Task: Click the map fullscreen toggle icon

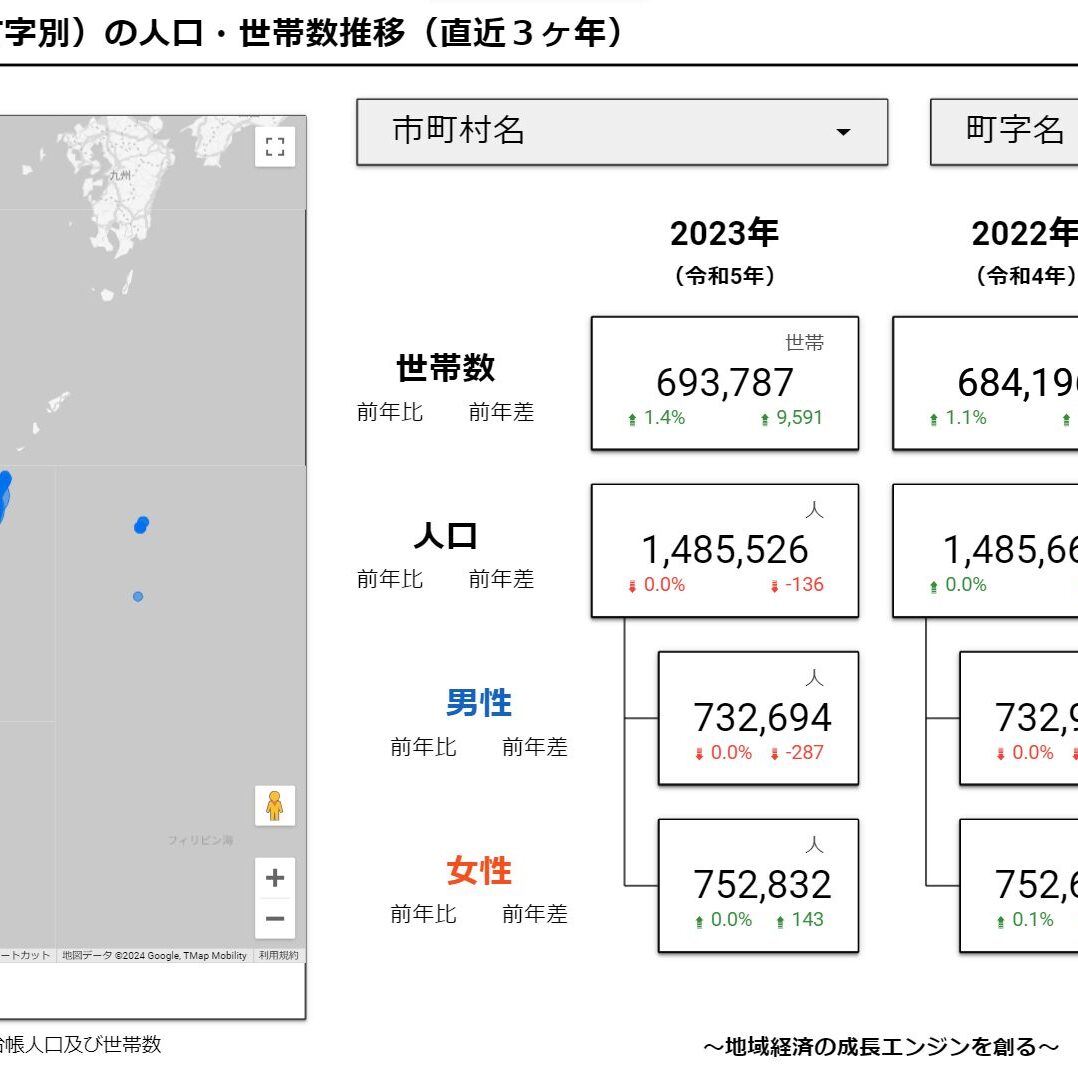Action: pos(275,148)
